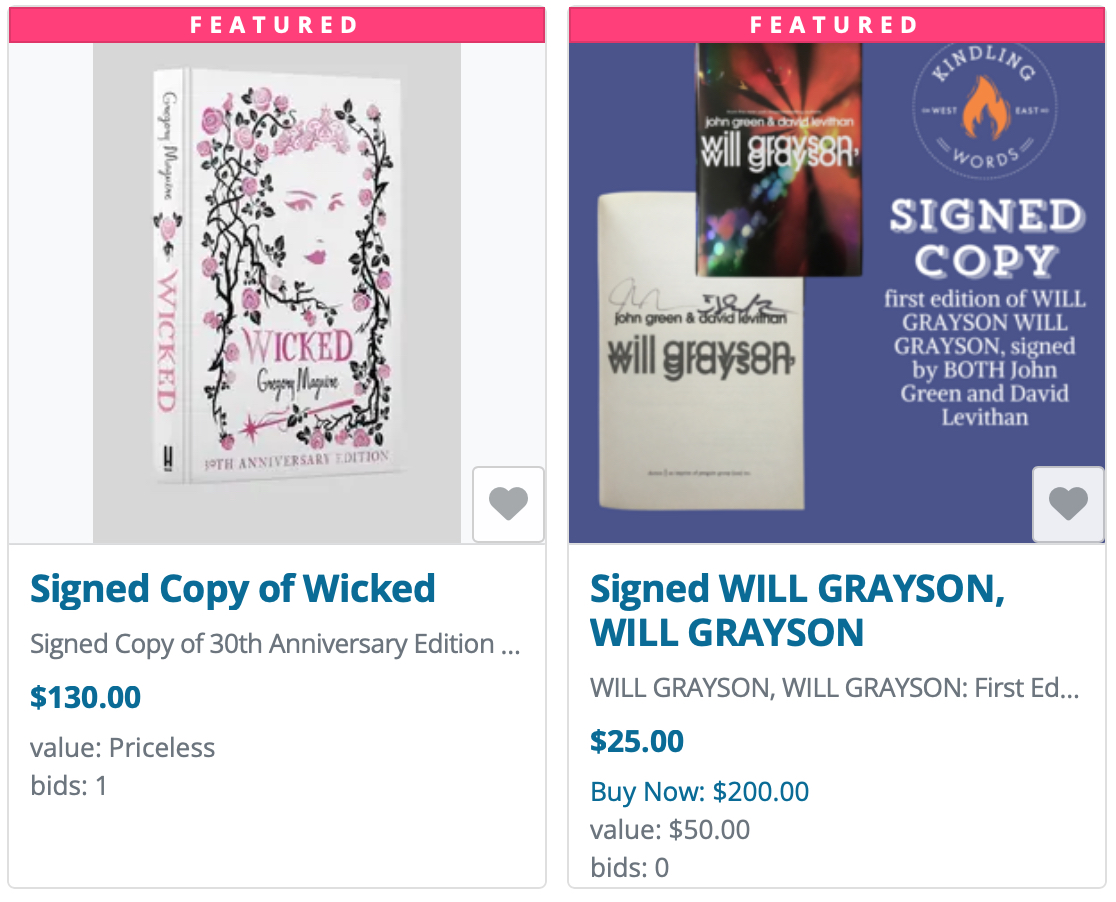Image resolution: width=1116 pixels, height=902 pixels.
Task: Click Featured banner above Wicked listing
Action: tap(276, 25)
